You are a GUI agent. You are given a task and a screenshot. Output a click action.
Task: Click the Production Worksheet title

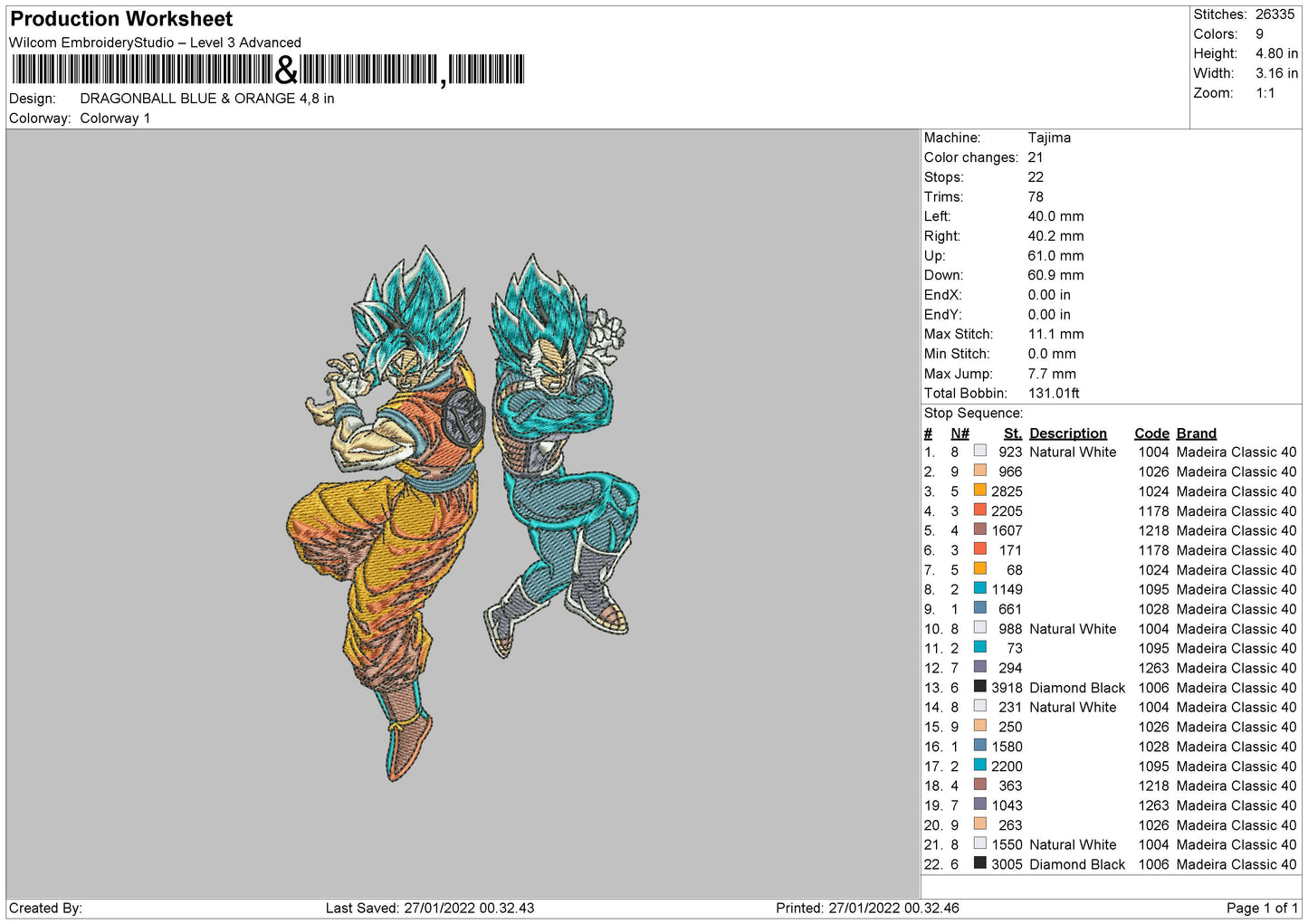pyautogui.click(x=121, y=19)
